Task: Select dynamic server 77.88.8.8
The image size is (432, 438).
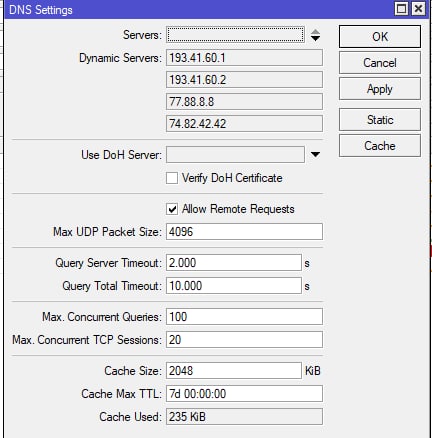Action: tap(244, 102)
